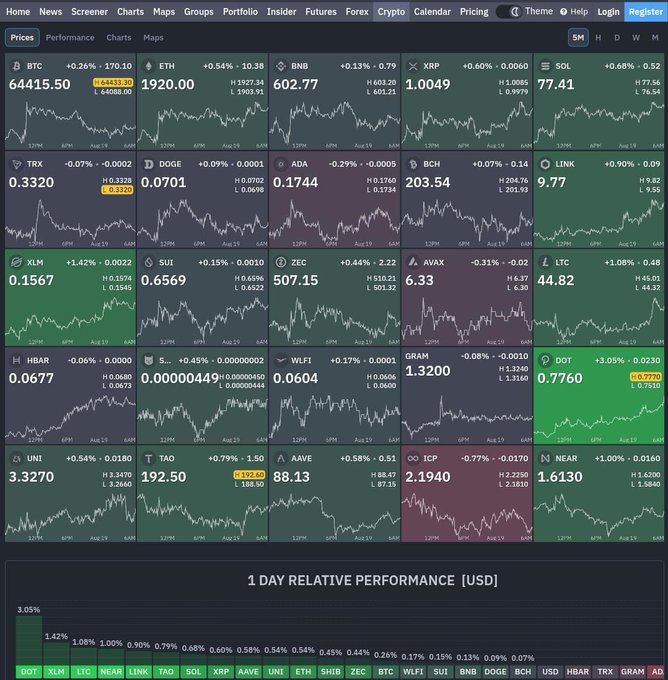Click the Register button
The width and height of the screenshot is (668, 680).
coord(646,12)
